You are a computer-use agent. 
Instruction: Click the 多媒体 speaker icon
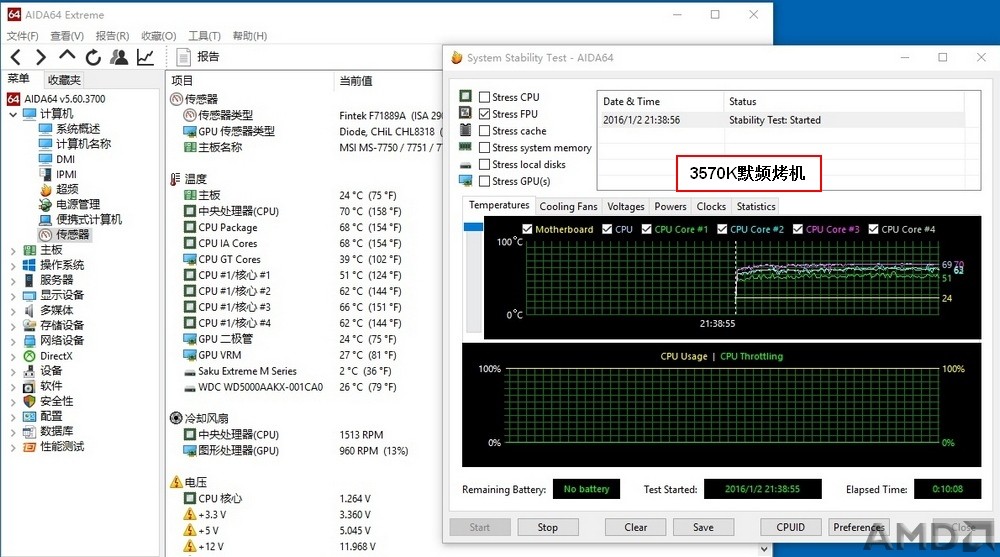tap(29, 310)
